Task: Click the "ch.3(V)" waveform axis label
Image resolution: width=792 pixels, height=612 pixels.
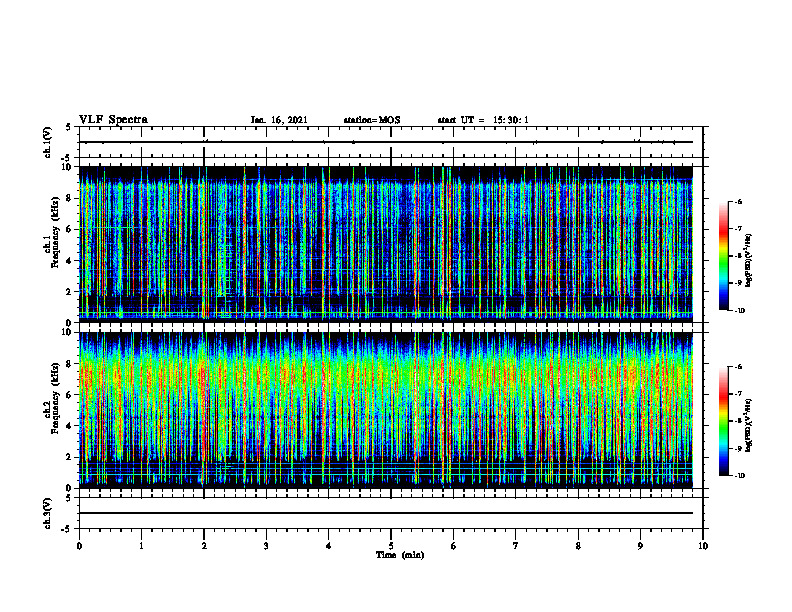Action: [48, 514]
